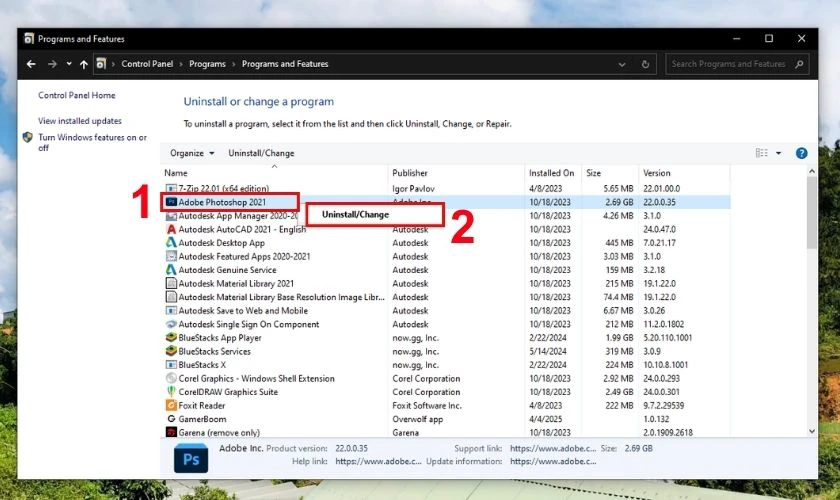
Task: Select the Autodesk App Manager row
Action: coord(447,216)
